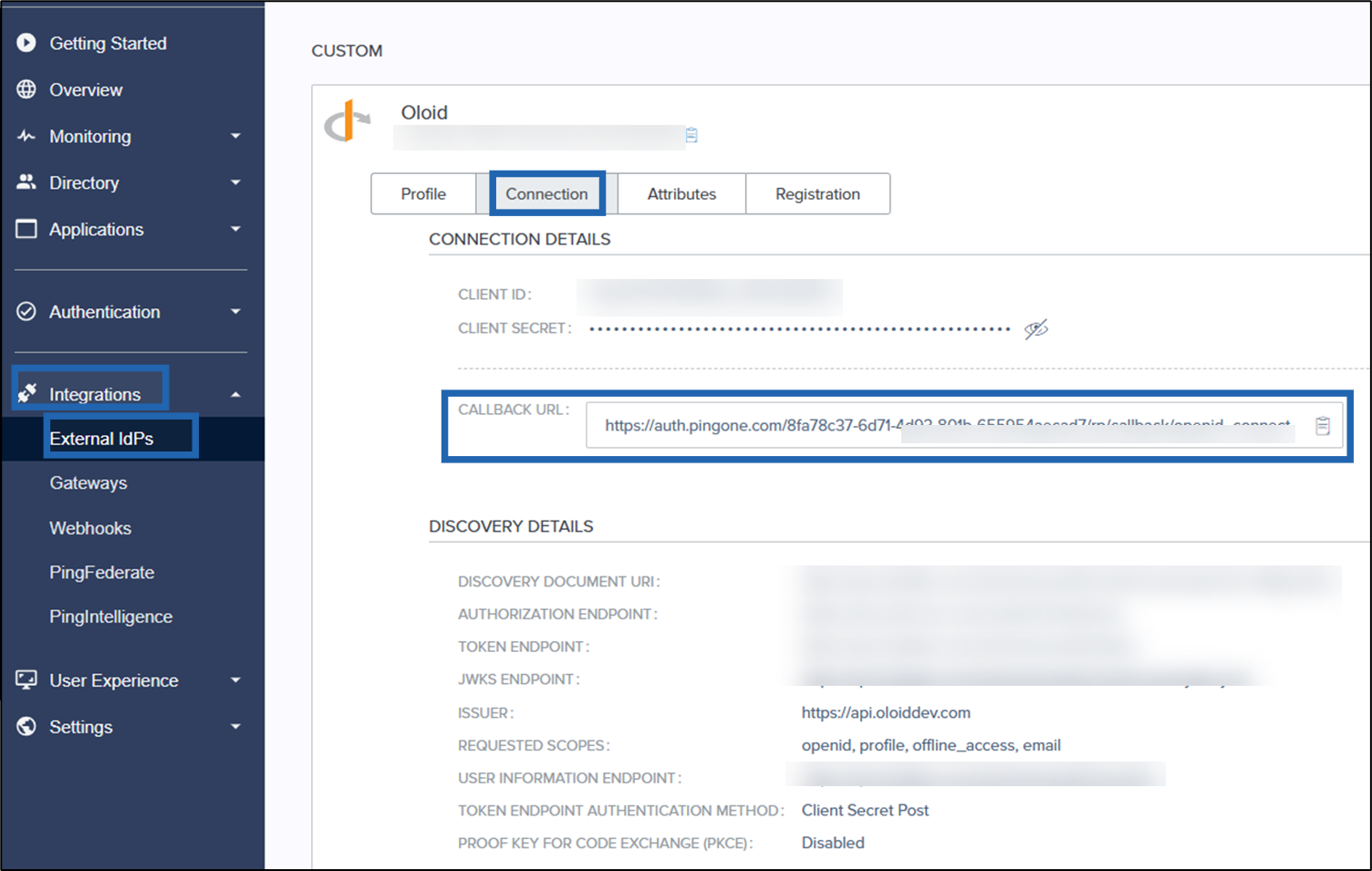Open the Overview menu item

click(x=86, y=89)
